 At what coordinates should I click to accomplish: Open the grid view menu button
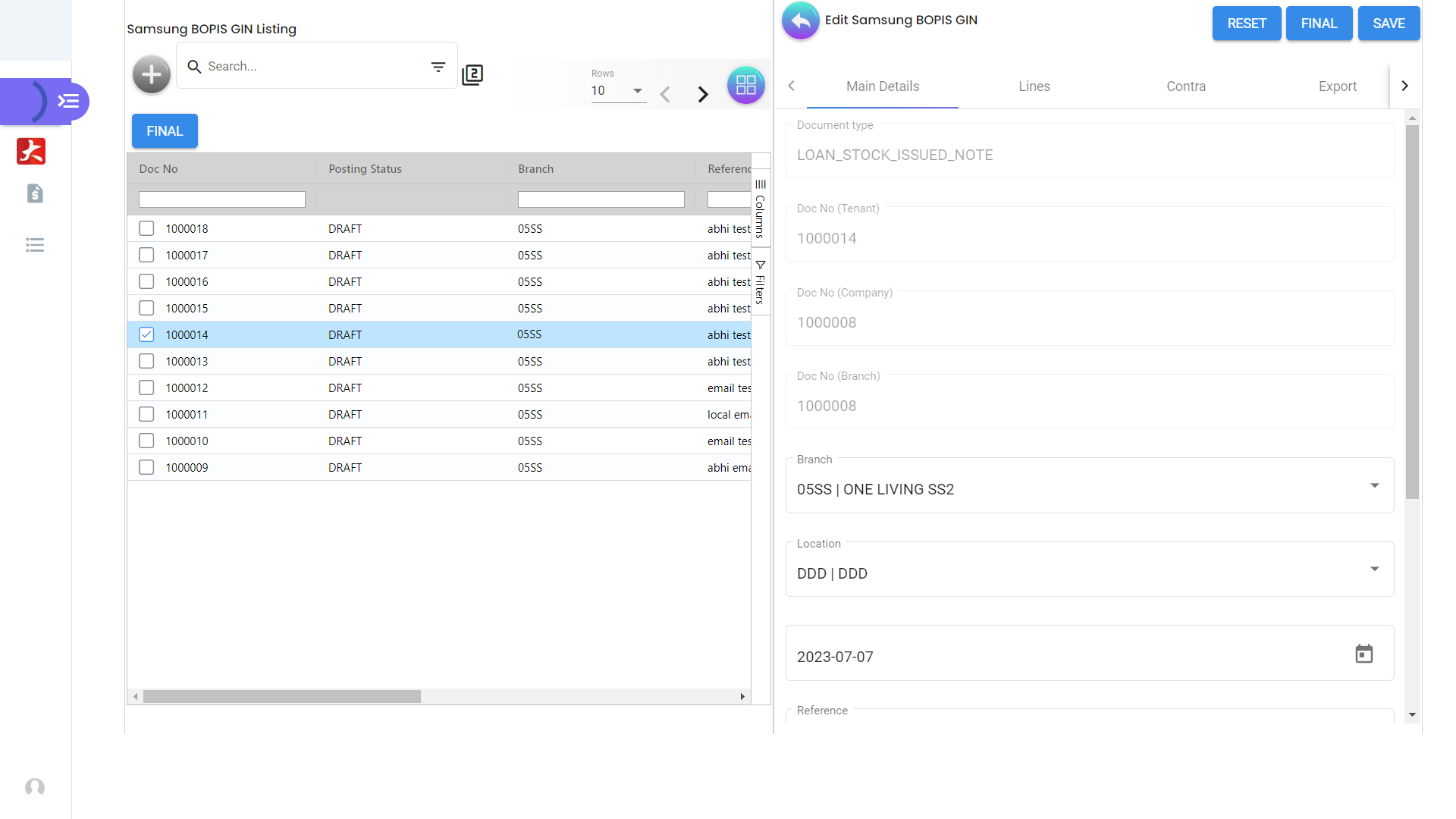tap(745, 85)
